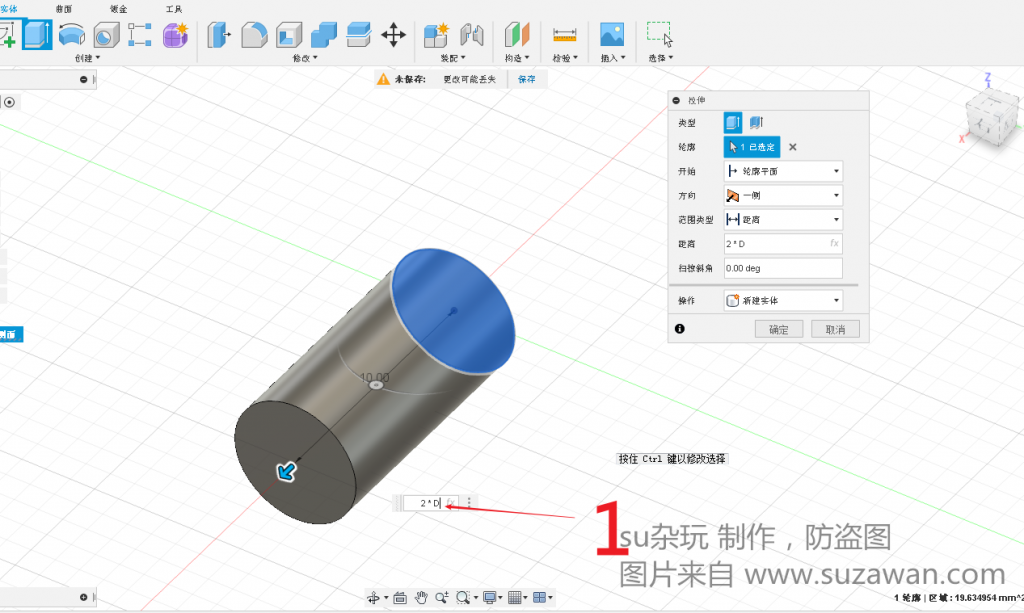Screen dimensions: 1024x613
Task: Open the 操作 operation dropdown
Action: pyautogui.click(x=783, y=300)
